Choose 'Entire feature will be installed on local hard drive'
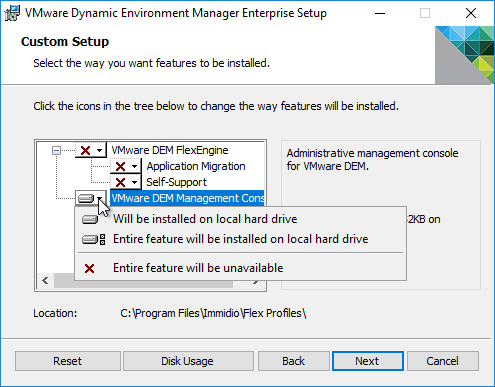The image size is (495, 387). [x=240, y=239]
